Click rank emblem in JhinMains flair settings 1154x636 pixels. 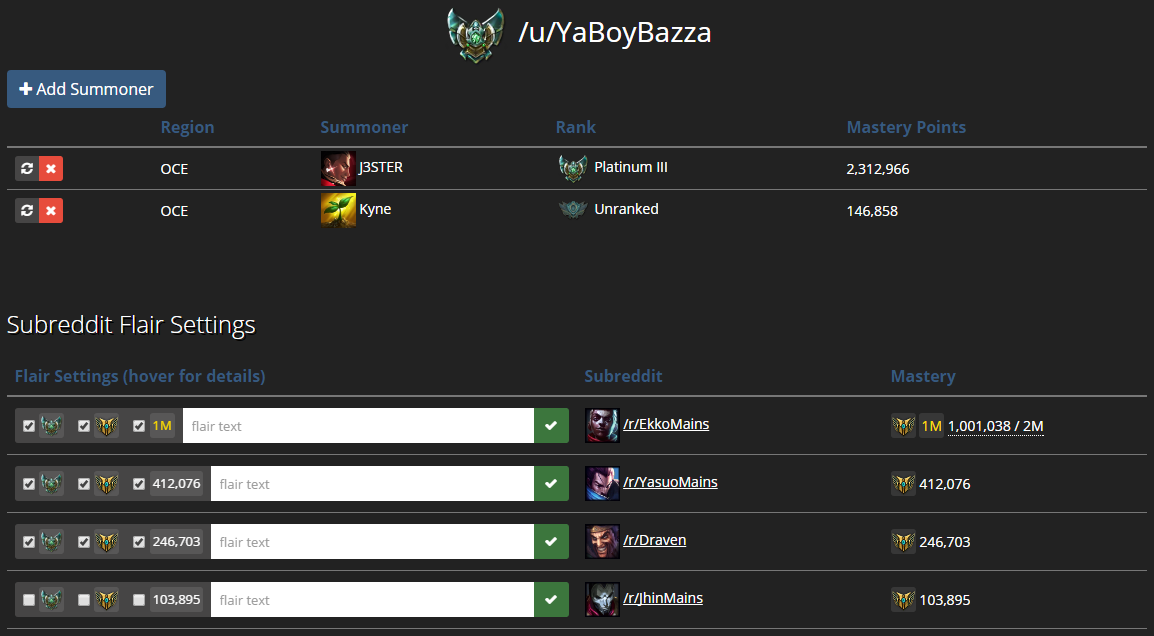click(51, 600)
